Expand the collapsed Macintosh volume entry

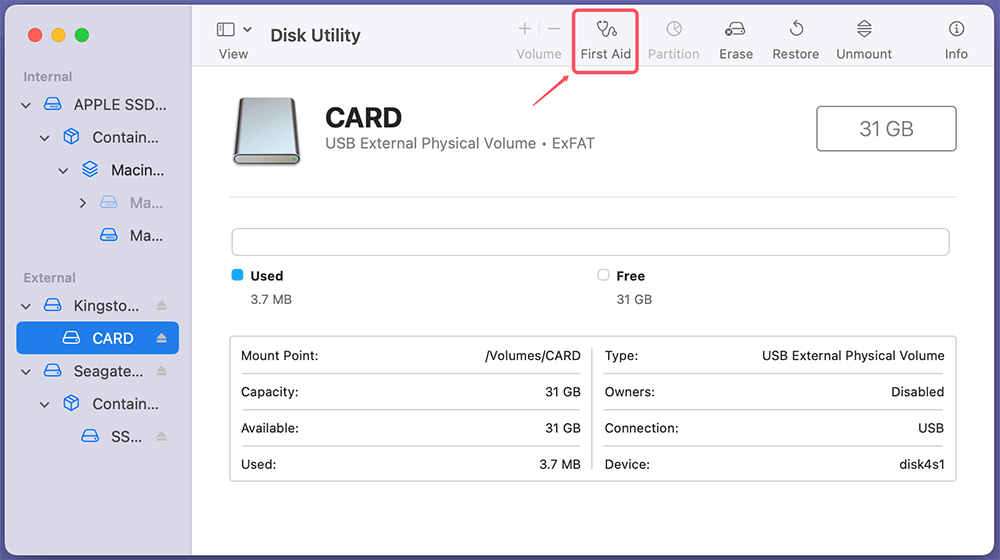coord(83,203)
